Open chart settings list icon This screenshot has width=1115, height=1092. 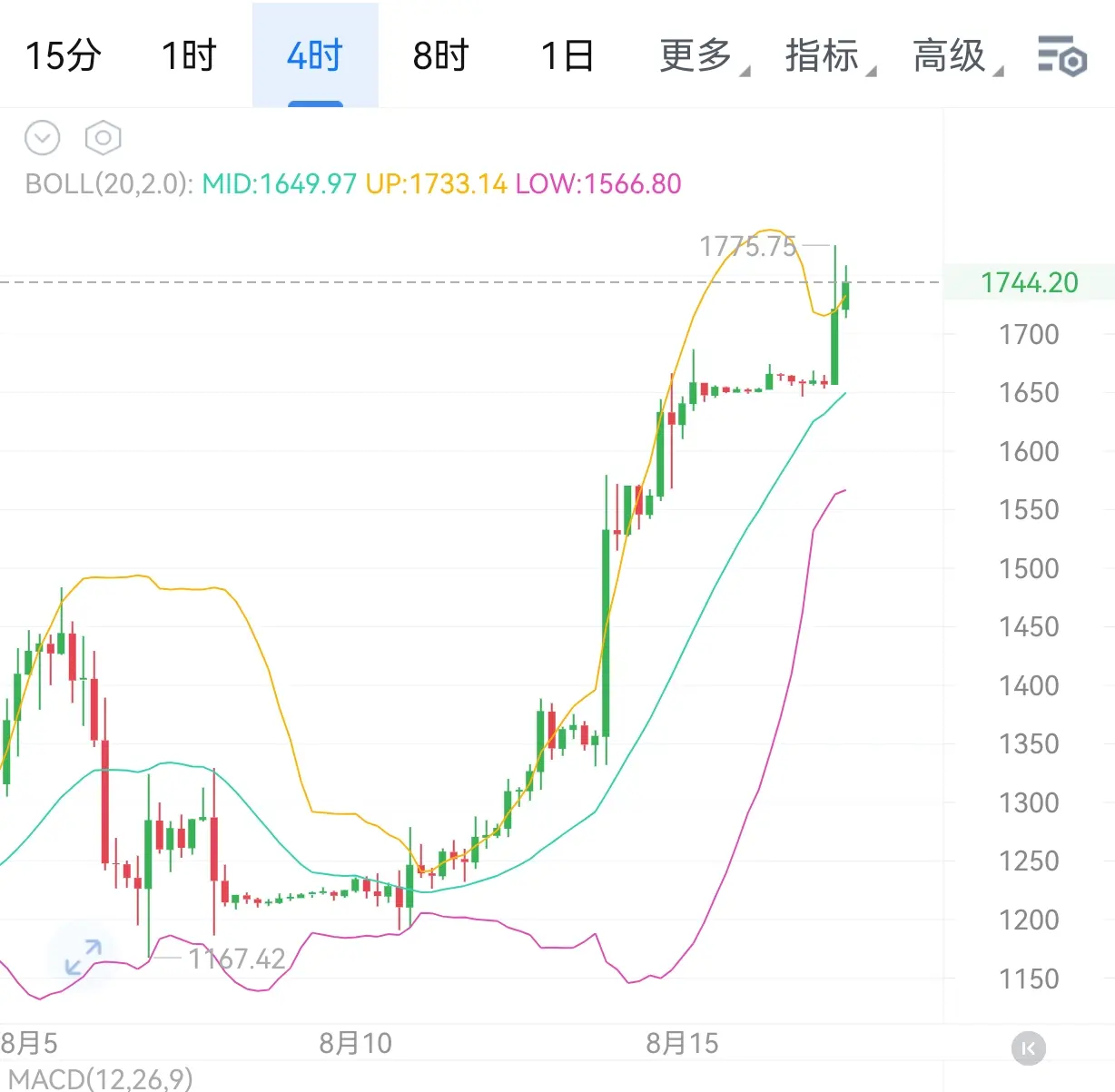1062,56
